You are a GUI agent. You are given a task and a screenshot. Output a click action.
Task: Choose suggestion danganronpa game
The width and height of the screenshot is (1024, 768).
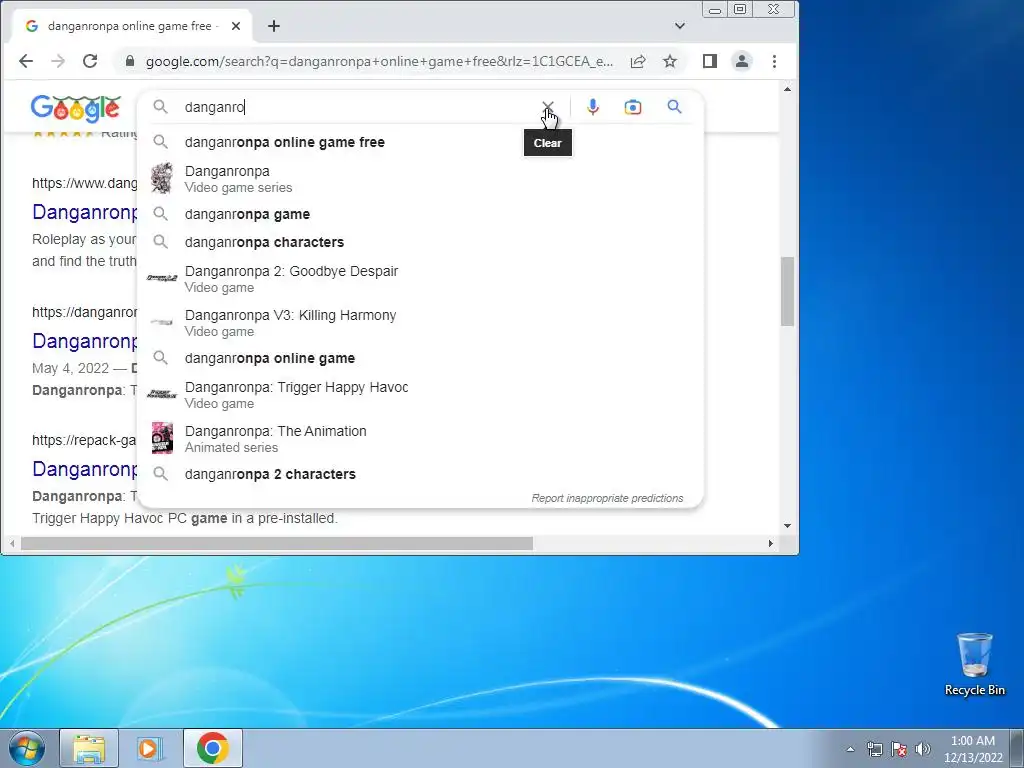421,214
